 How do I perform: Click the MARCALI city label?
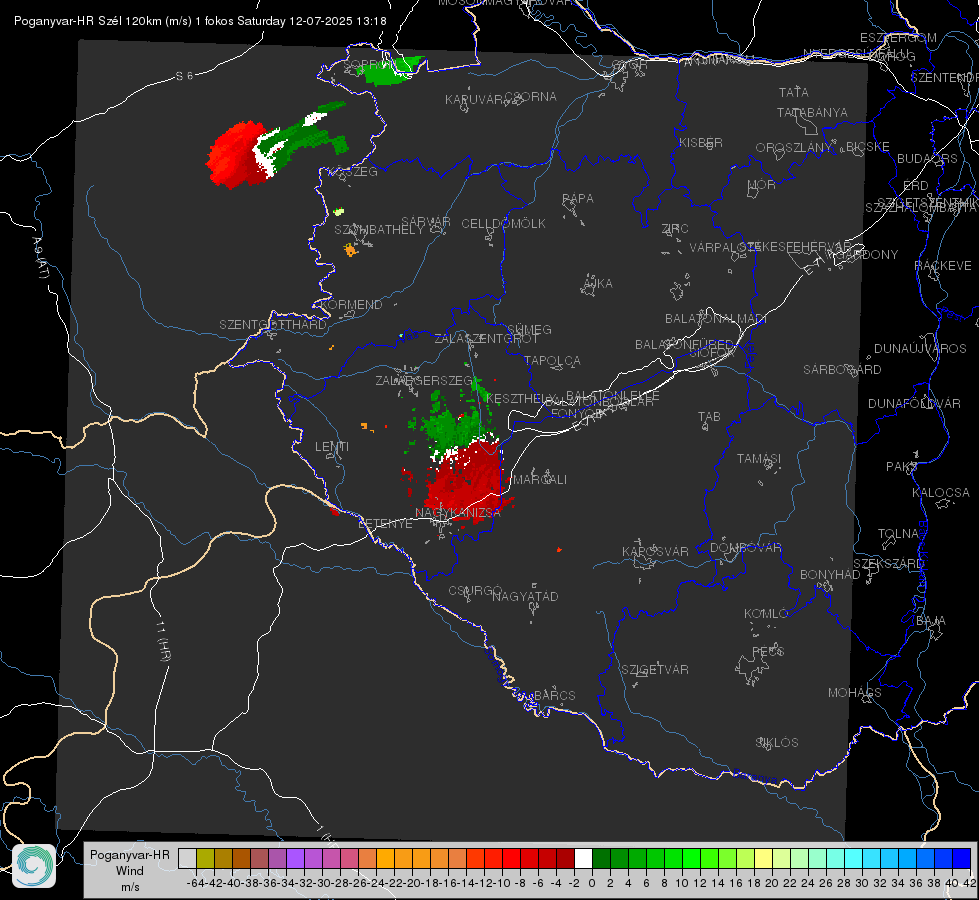tap(539, 480)
